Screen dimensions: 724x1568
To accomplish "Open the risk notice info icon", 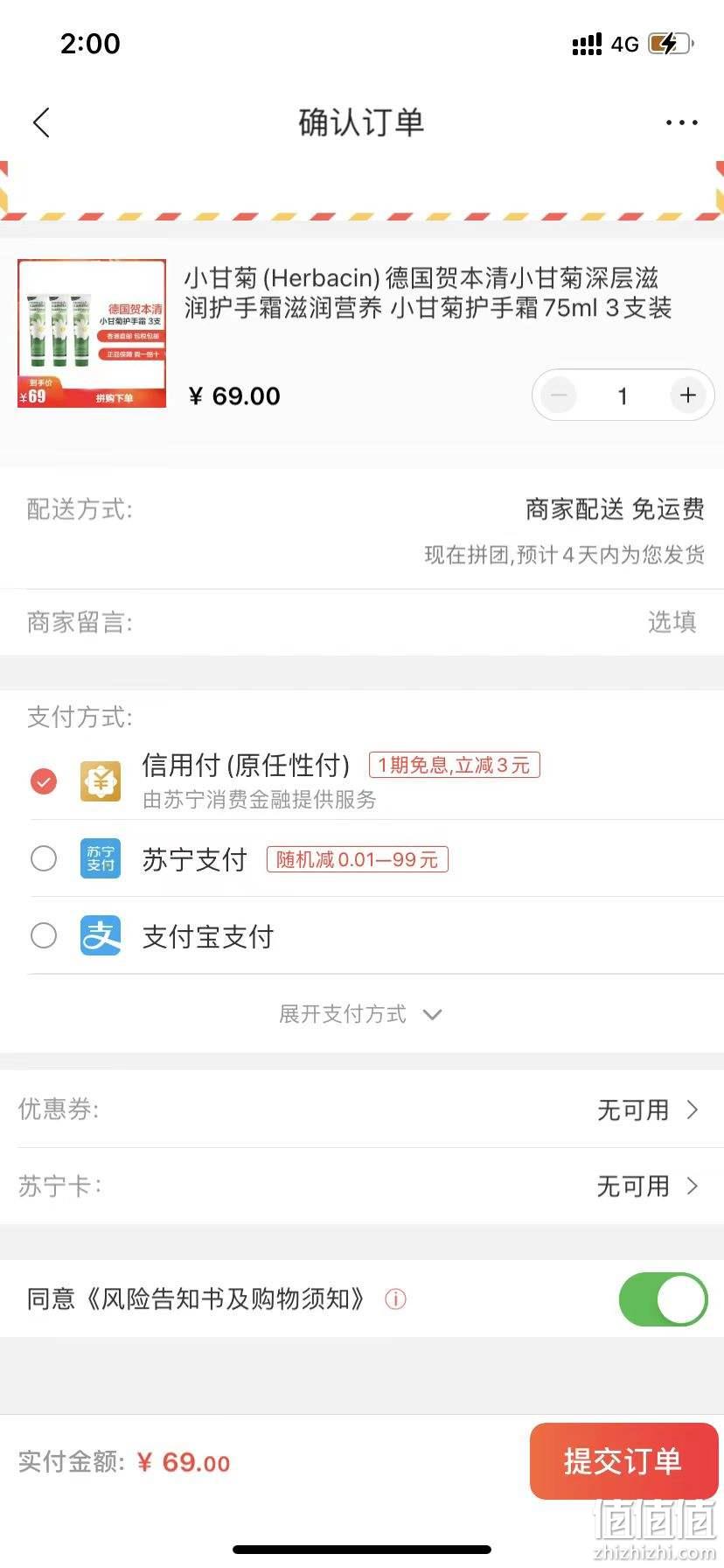I will [395, 1299].
